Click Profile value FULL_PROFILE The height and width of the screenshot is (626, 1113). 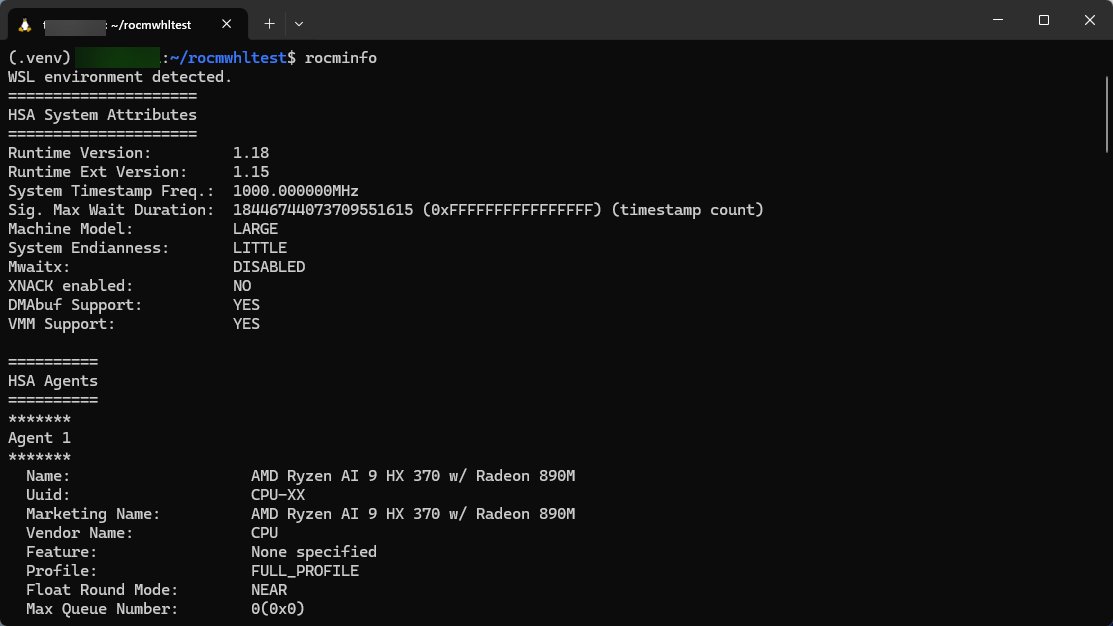point(305,571)
